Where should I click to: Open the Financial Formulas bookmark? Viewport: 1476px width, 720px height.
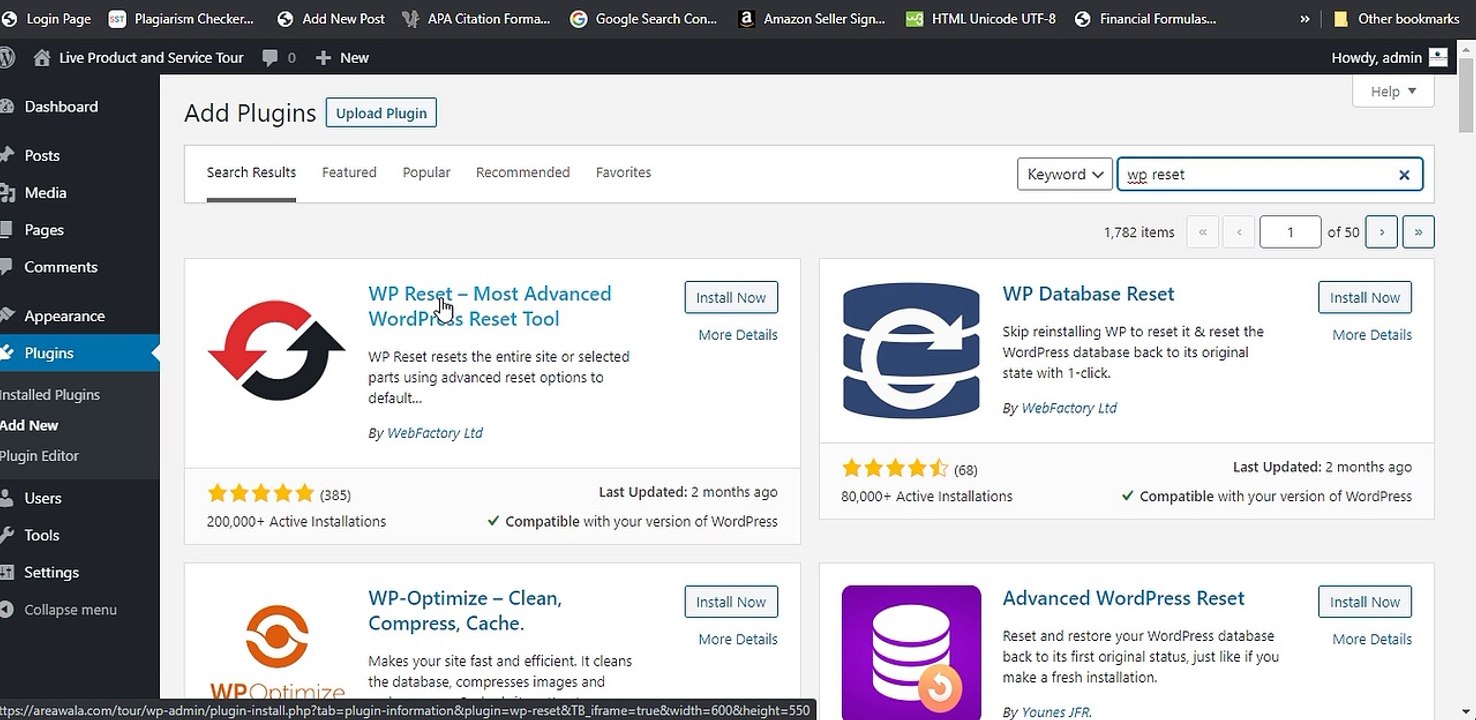click(x=1145, y=18)
